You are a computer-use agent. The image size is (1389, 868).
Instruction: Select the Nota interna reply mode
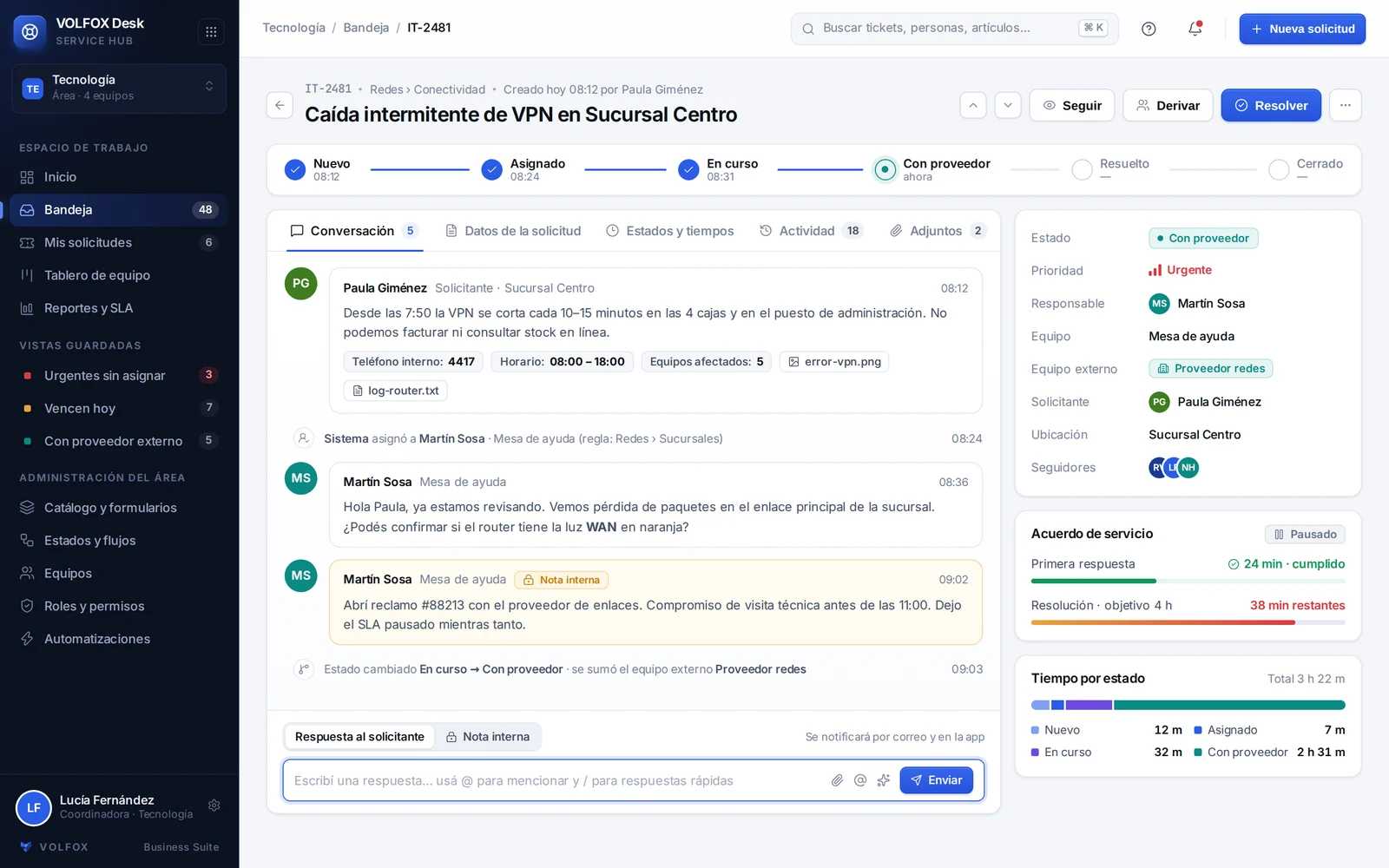pos(488,737)
